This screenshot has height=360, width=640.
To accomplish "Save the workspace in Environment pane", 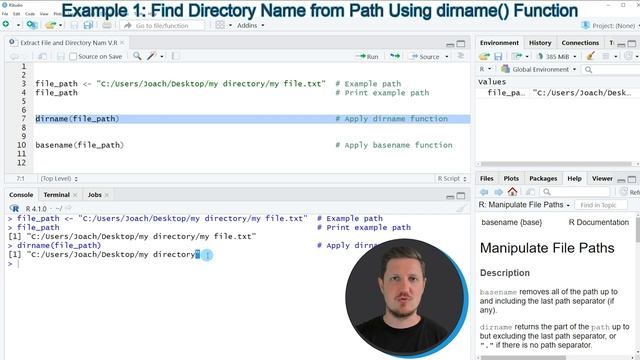I will coord(498,56).
